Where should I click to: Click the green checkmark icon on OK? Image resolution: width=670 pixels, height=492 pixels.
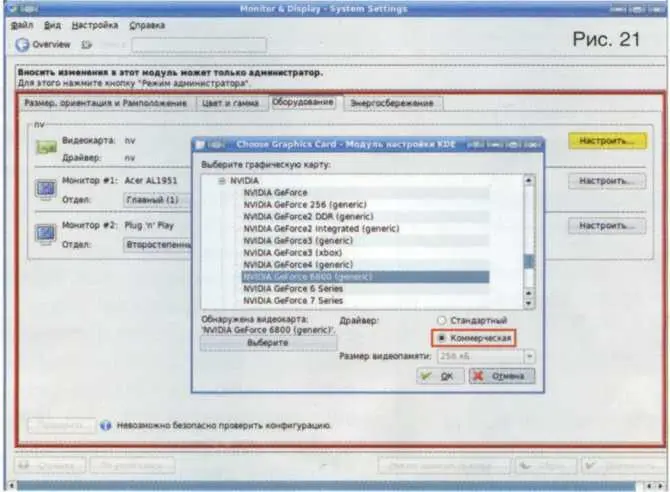[x=426, y=376]
